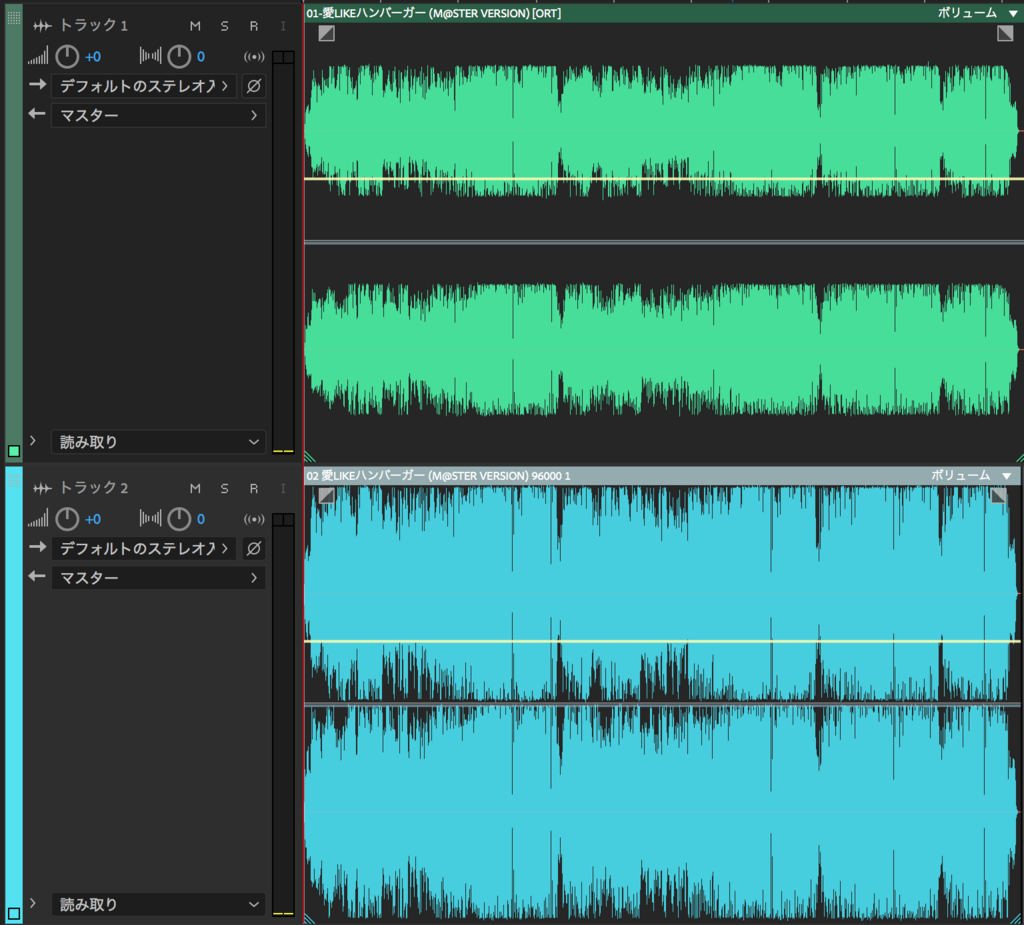Mute Track 1 with the M button
The height and width of the screenshot is (925, 1024).
[195, 26]
